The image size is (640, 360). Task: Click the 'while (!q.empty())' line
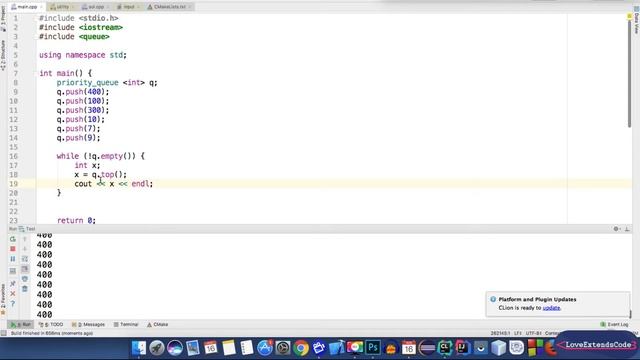pos(100,156)
